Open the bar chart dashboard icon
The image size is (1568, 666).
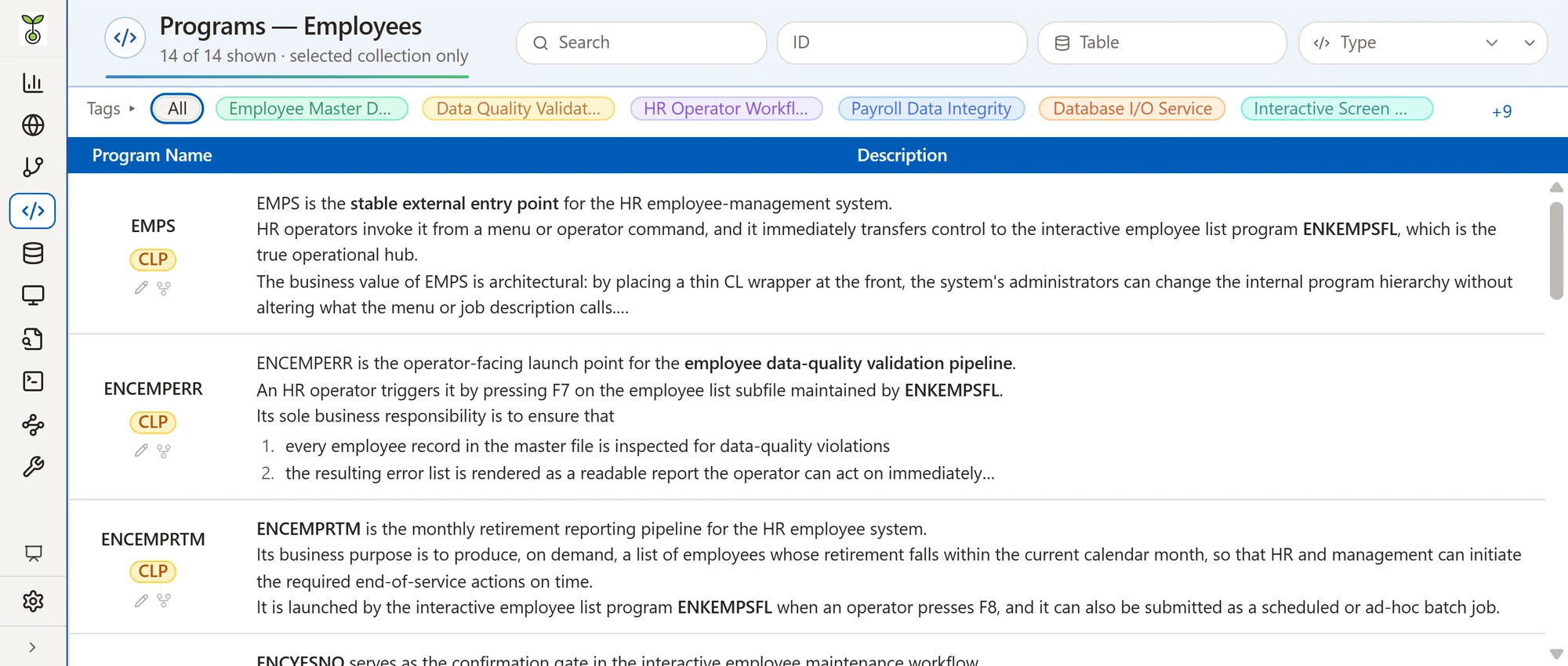click(33, 83)
